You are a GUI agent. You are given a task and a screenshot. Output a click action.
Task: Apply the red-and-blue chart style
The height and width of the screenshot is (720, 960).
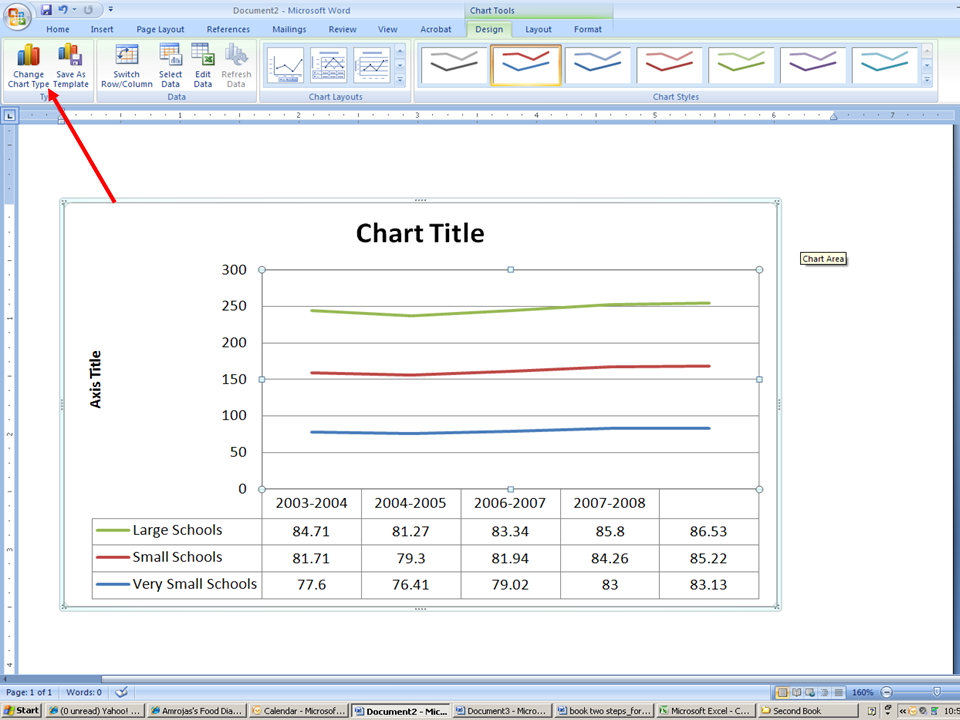click(x=526, y=64)
